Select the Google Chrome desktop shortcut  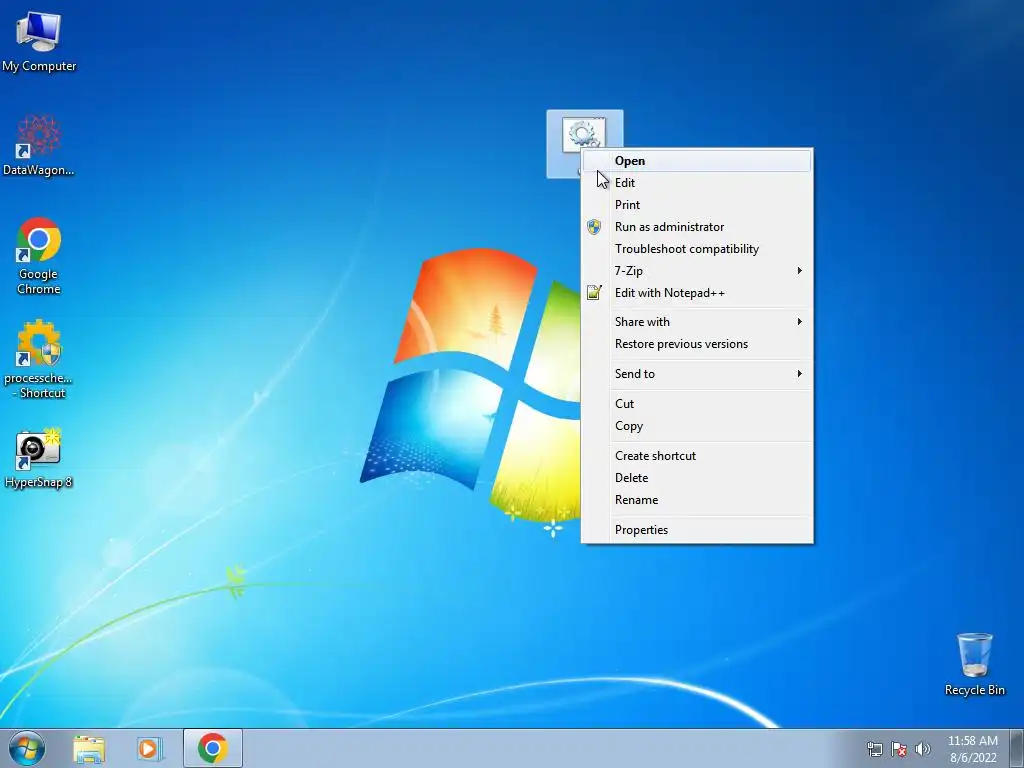(39, 255)
